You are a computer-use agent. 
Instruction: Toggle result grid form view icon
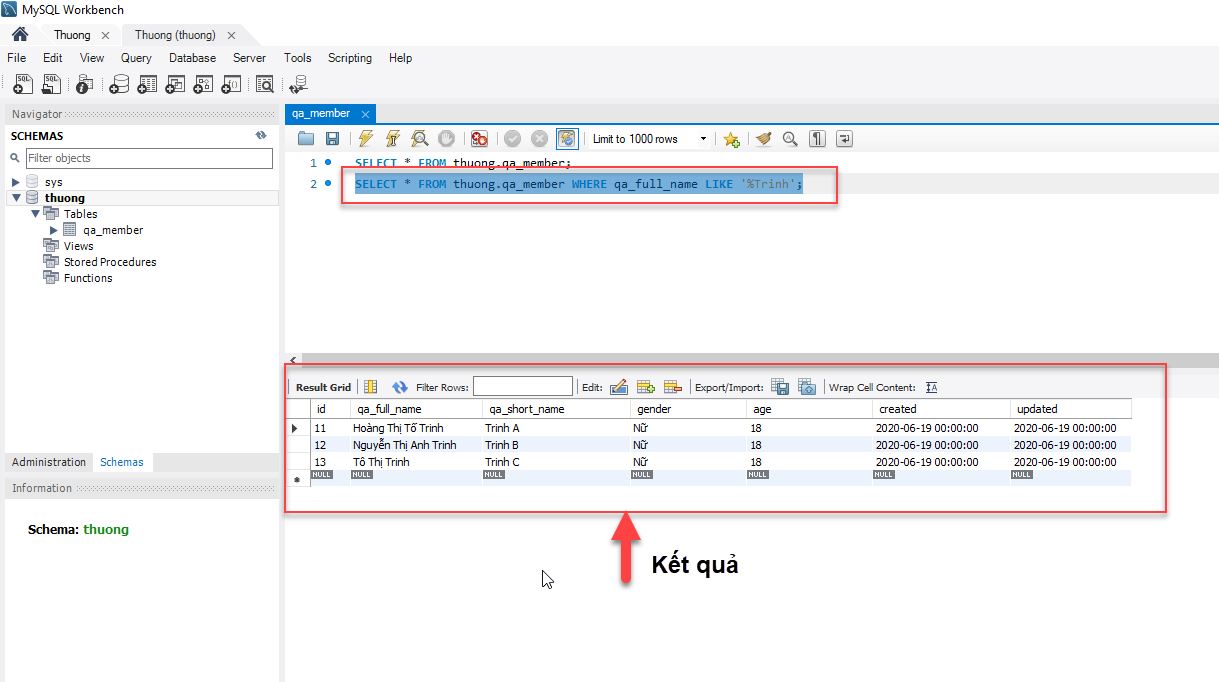[x=371, y=387]
